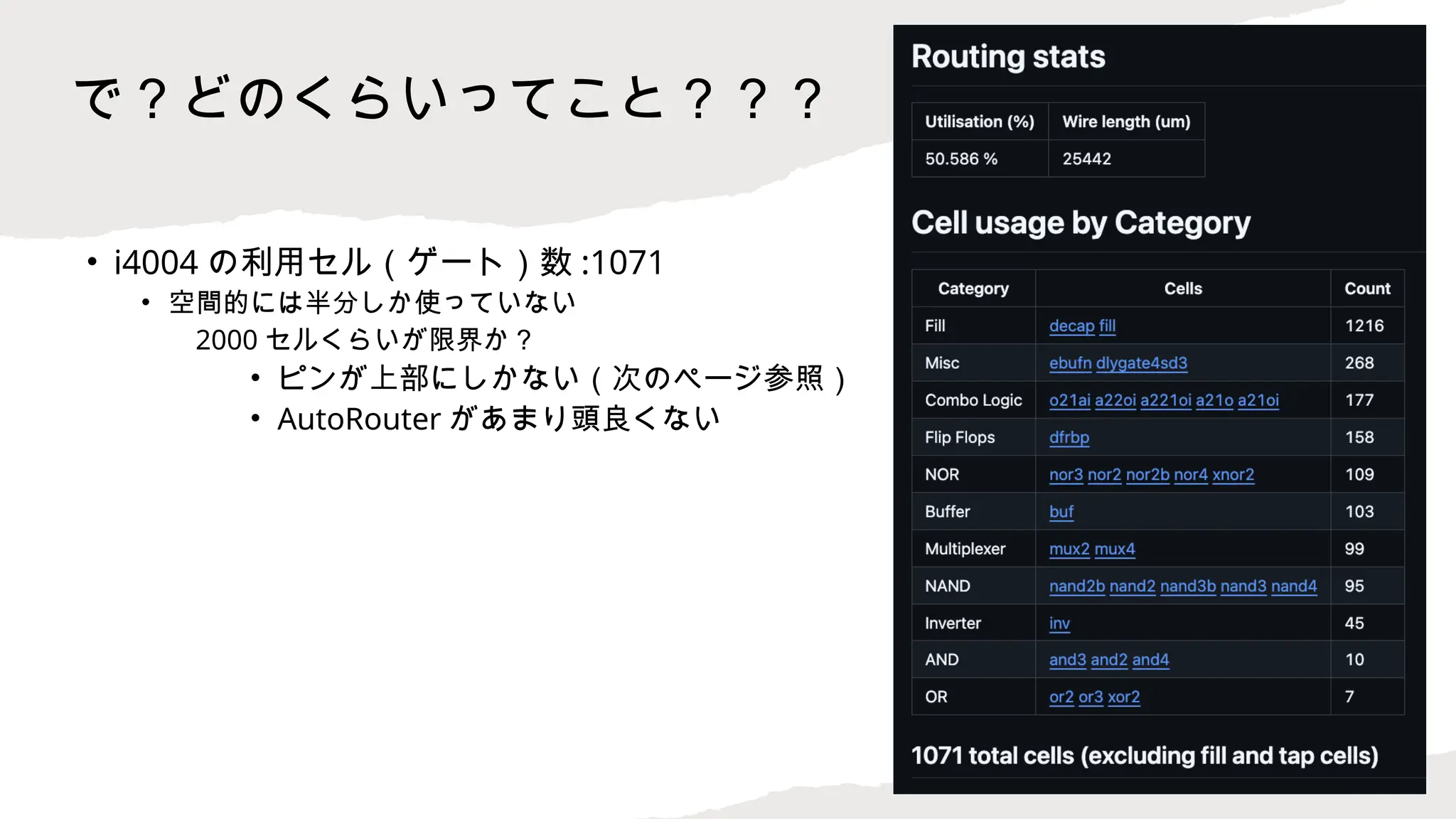This screenshot has height=819, width=1456.
Task: Open the and4 cell link
Action: pyautogui.click(x=1151, y=660)
